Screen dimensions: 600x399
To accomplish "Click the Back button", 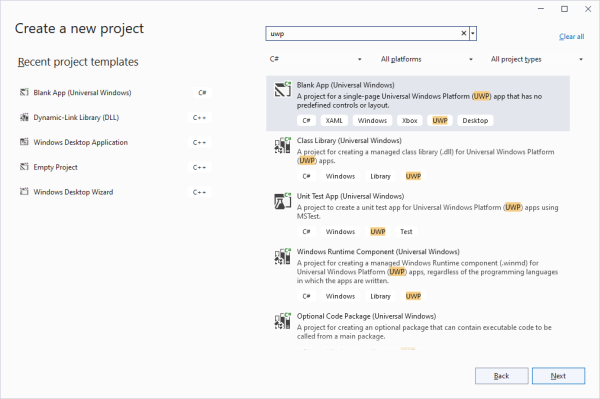I will (x=501, y=376).
